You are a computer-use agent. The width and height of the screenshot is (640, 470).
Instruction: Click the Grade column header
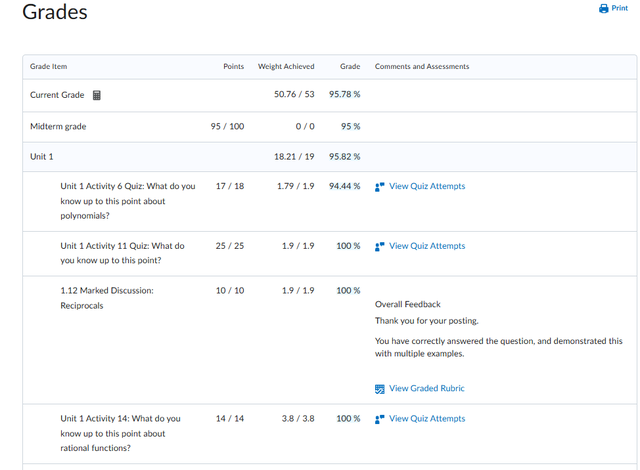350,67
